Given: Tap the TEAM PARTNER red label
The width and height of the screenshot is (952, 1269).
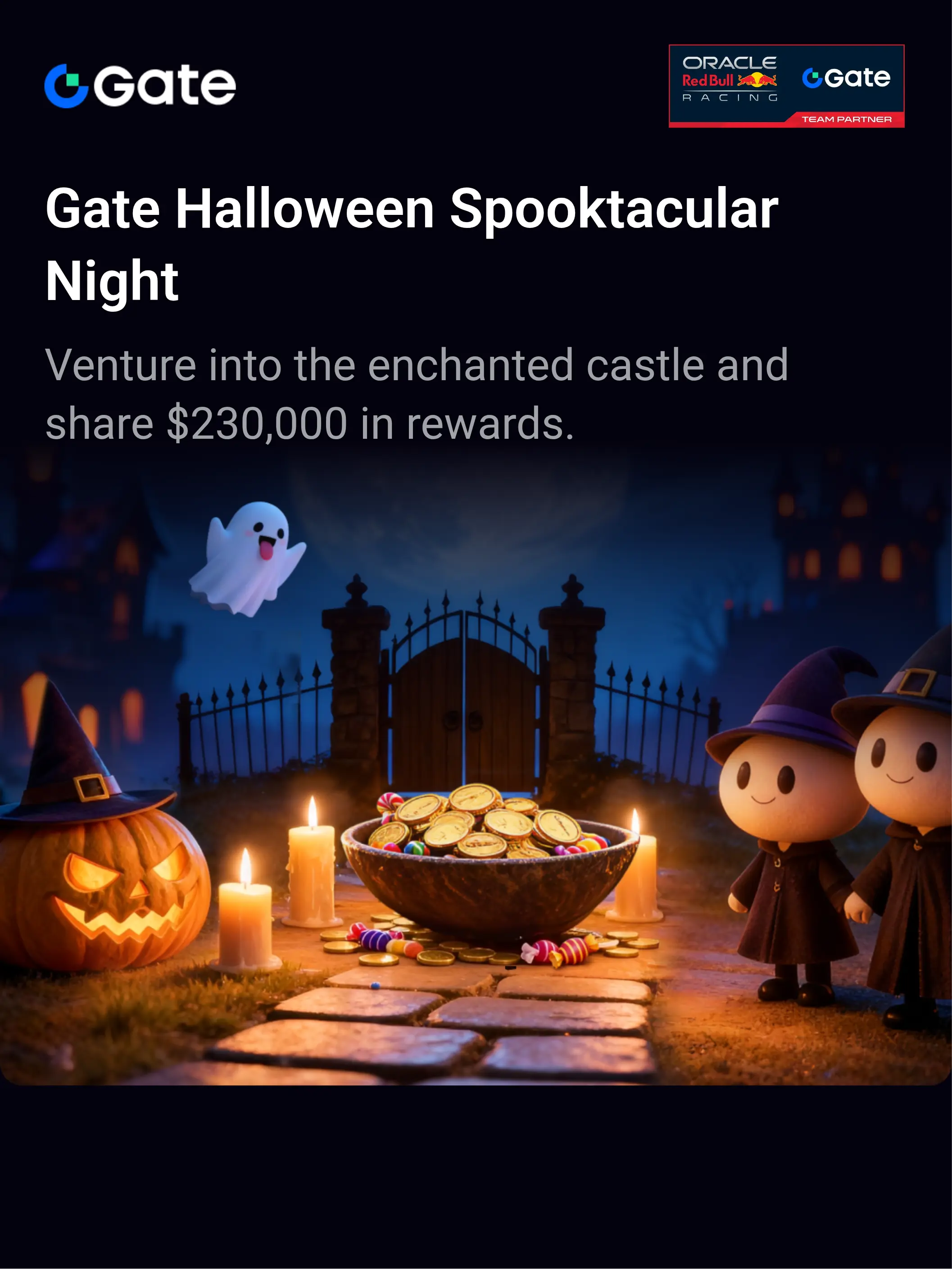Looking at the screenshot, I should coord(847,119).
